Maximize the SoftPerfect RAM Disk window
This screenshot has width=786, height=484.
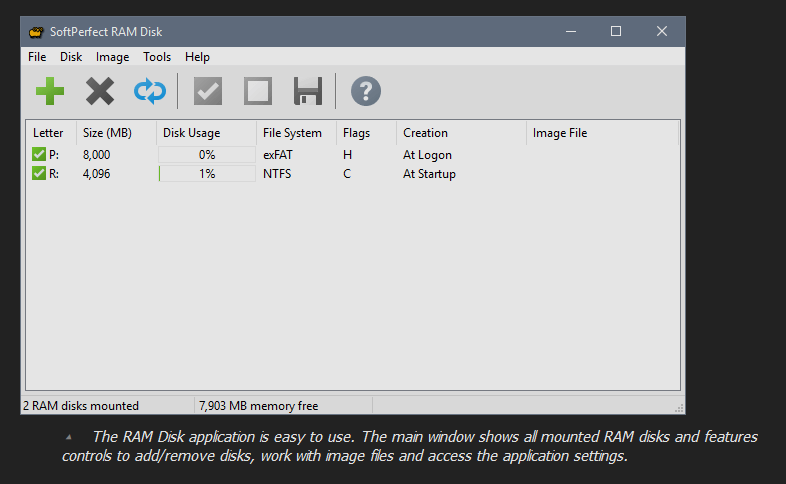(x=616, y=32)
